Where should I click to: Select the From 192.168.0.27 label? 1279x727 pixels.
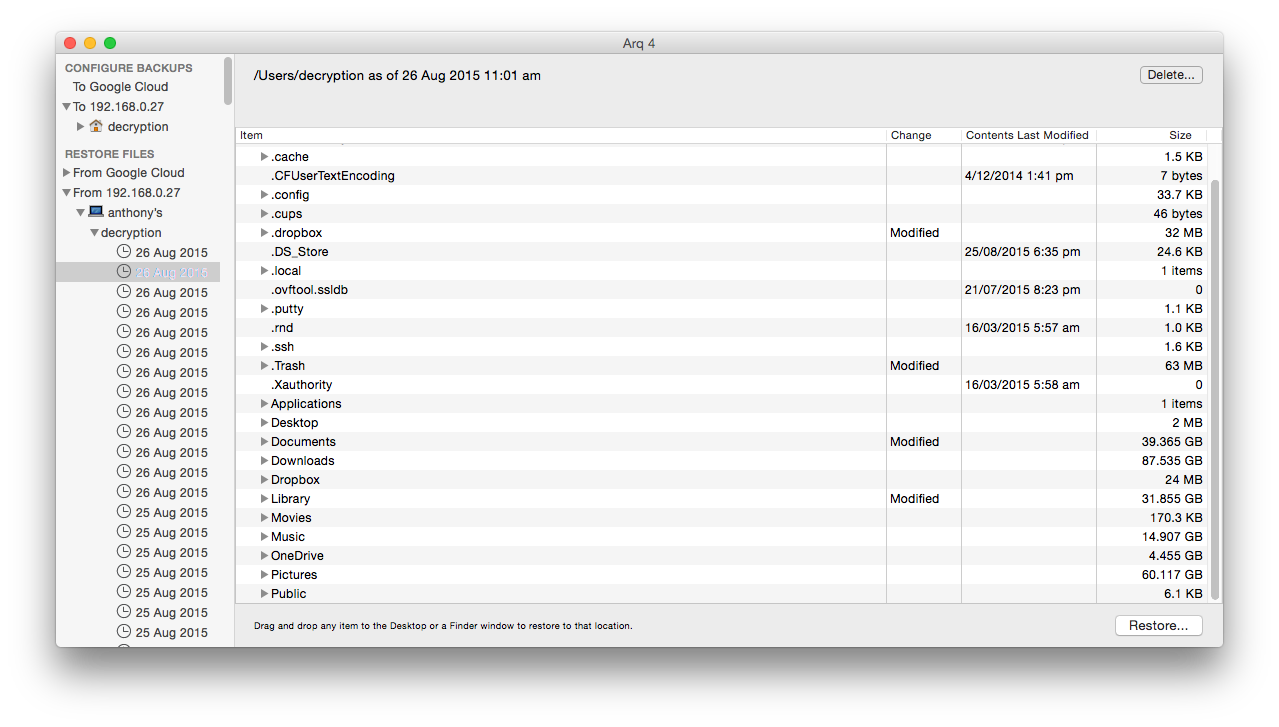(x=127, y=193)
